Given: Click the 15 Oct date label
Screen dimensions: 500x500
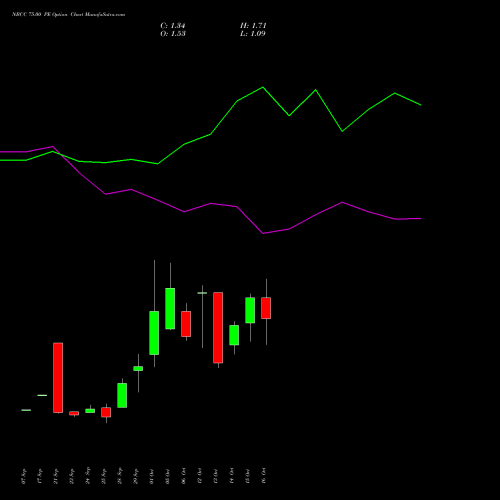Looking at the screenshot, I should tap(248, 476).
